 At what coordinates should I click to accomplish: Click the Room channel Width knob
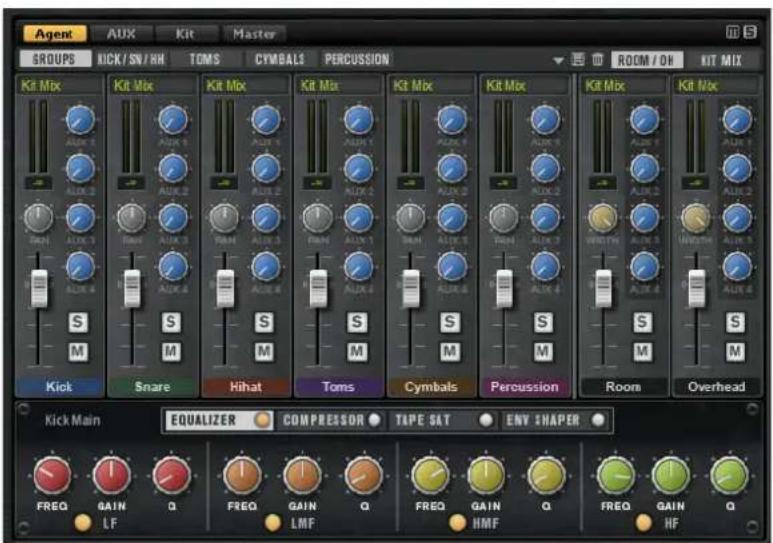tap(602, 217)
